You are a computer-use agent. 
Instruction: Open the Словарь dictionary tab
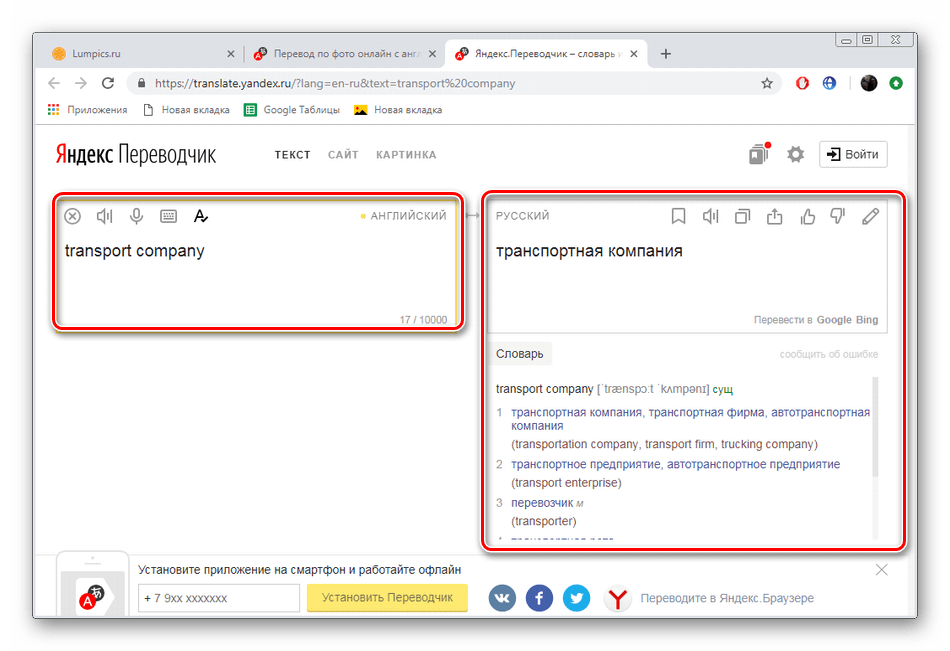point(520,353)
